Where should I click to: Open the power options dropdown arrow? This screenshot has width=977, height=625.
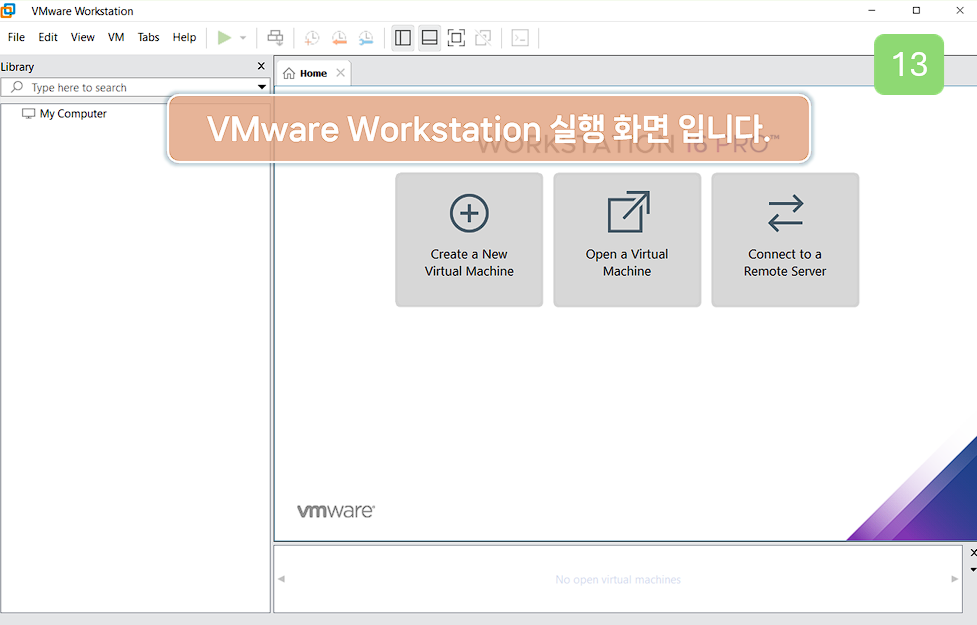(x=242, y=37)
